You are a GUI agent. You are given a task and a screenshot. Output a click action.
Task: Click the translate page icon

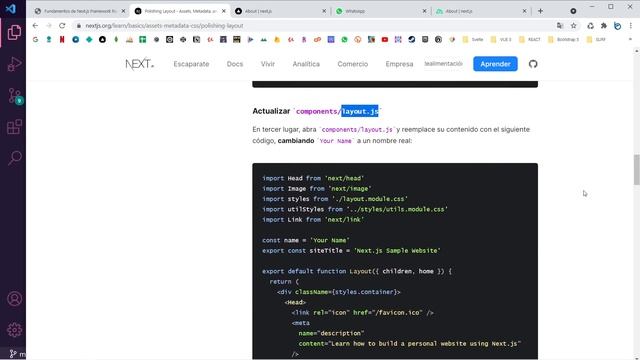560,26
